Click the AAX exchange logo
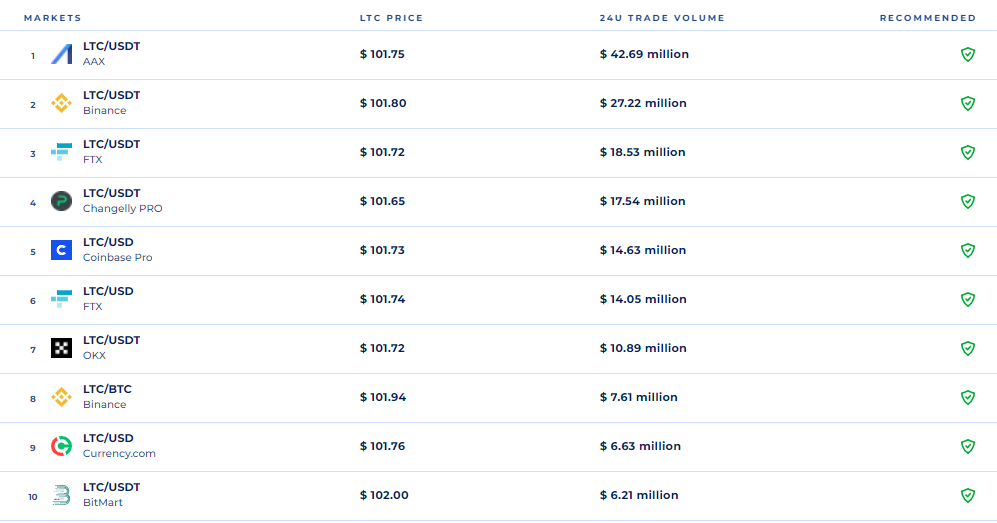Viewport: 997px width, 523px height. coord(62,55)
